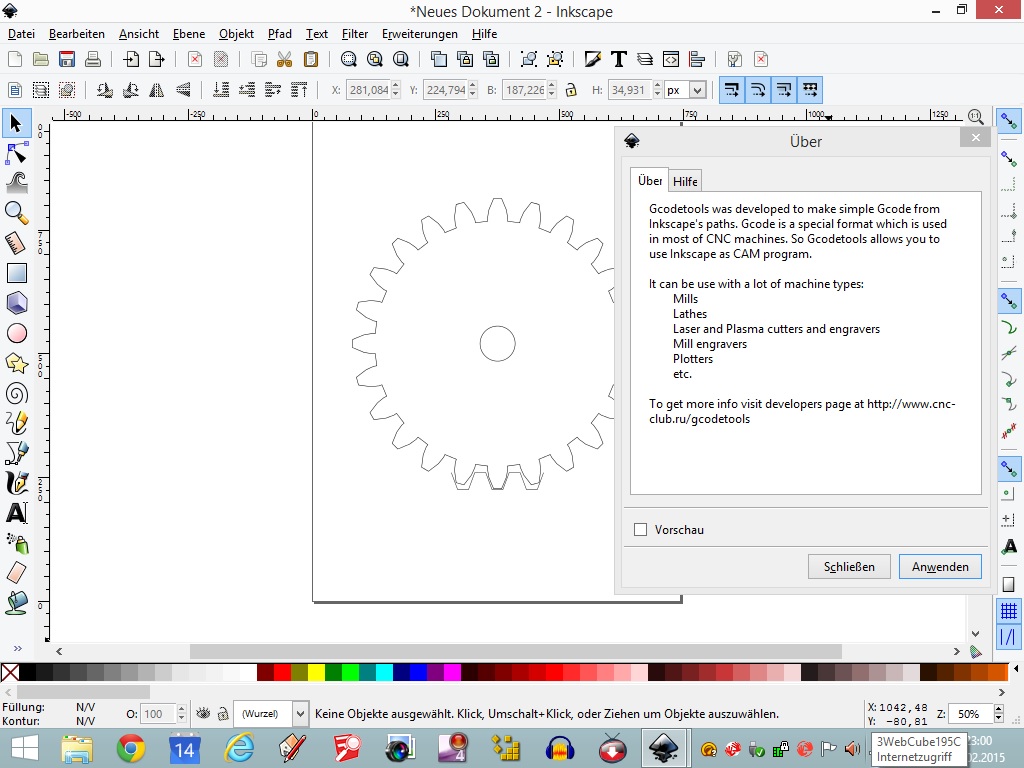Open the Text and Font dialog icon

(x=619, y=59)
